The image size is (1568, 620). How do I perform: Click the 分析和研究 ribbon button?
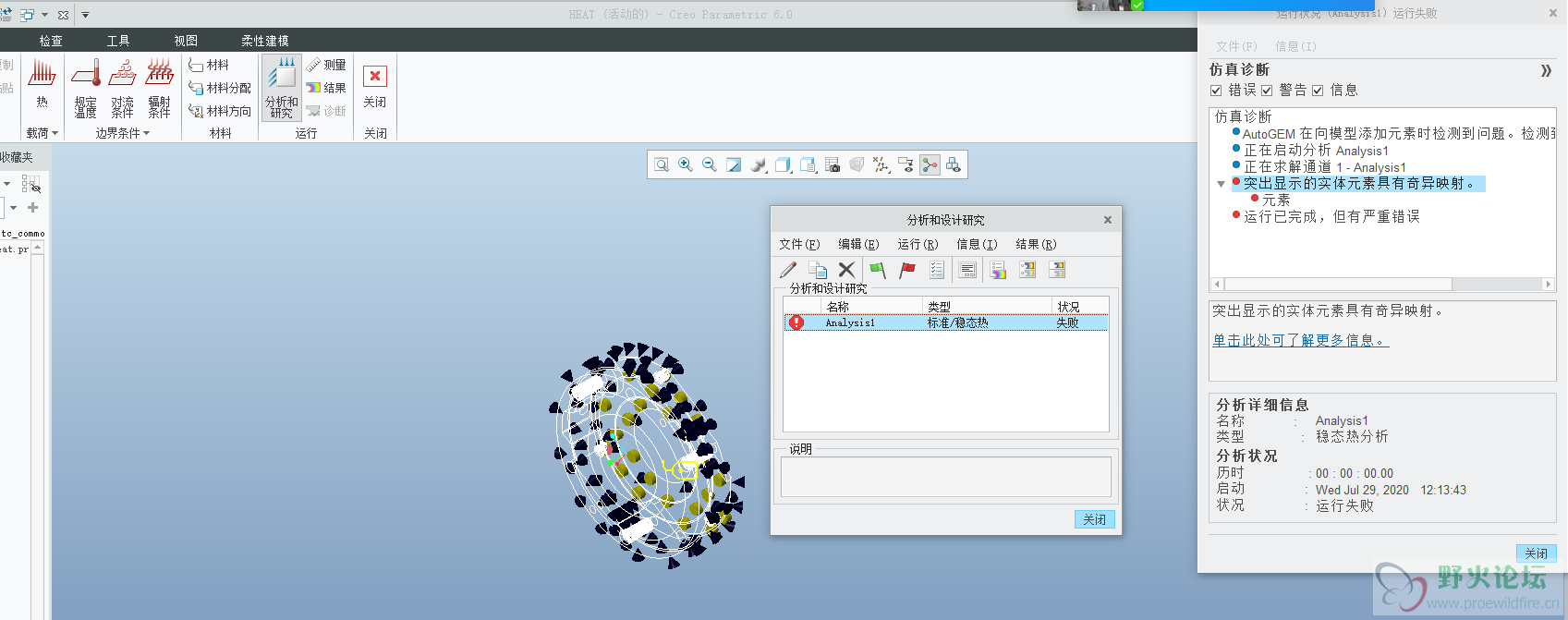point(282,88)
